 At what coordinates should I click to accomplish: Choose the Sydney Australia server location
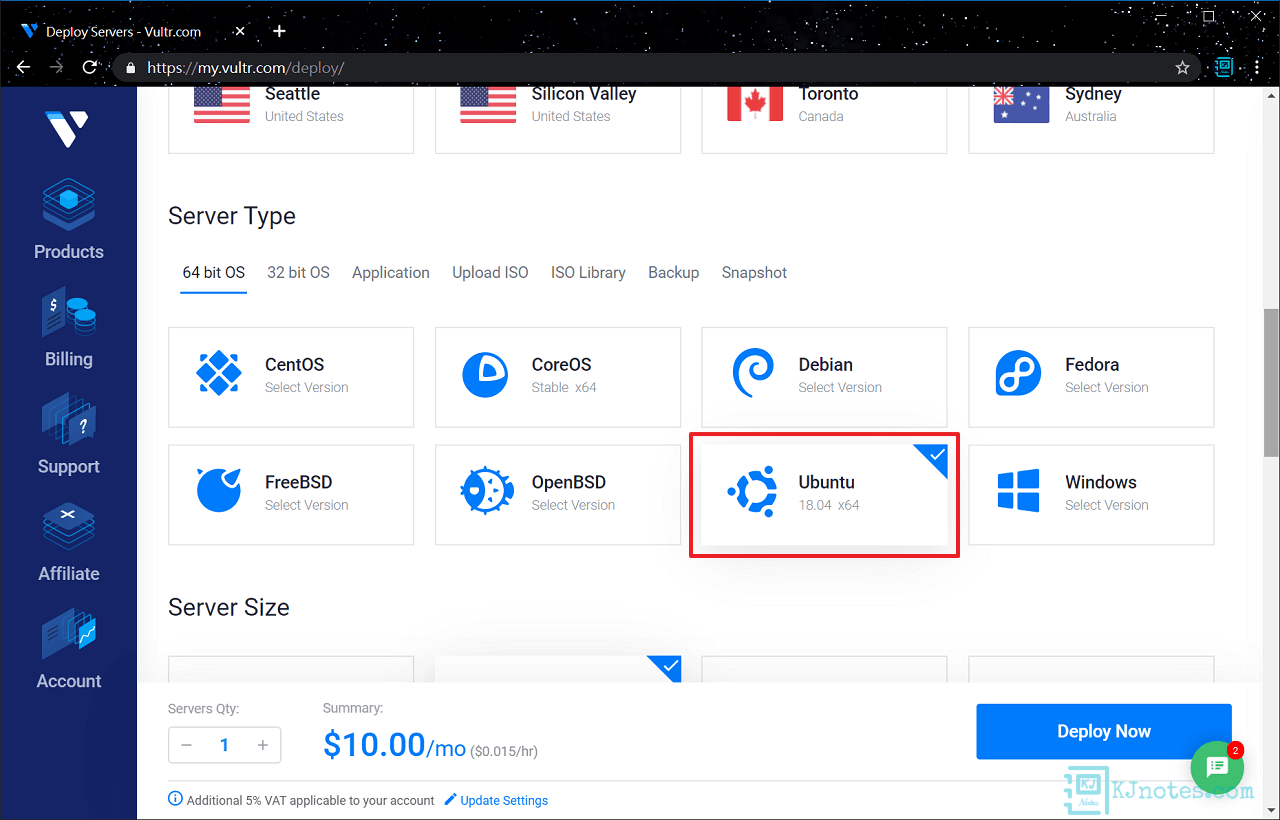coord(1091,120)
